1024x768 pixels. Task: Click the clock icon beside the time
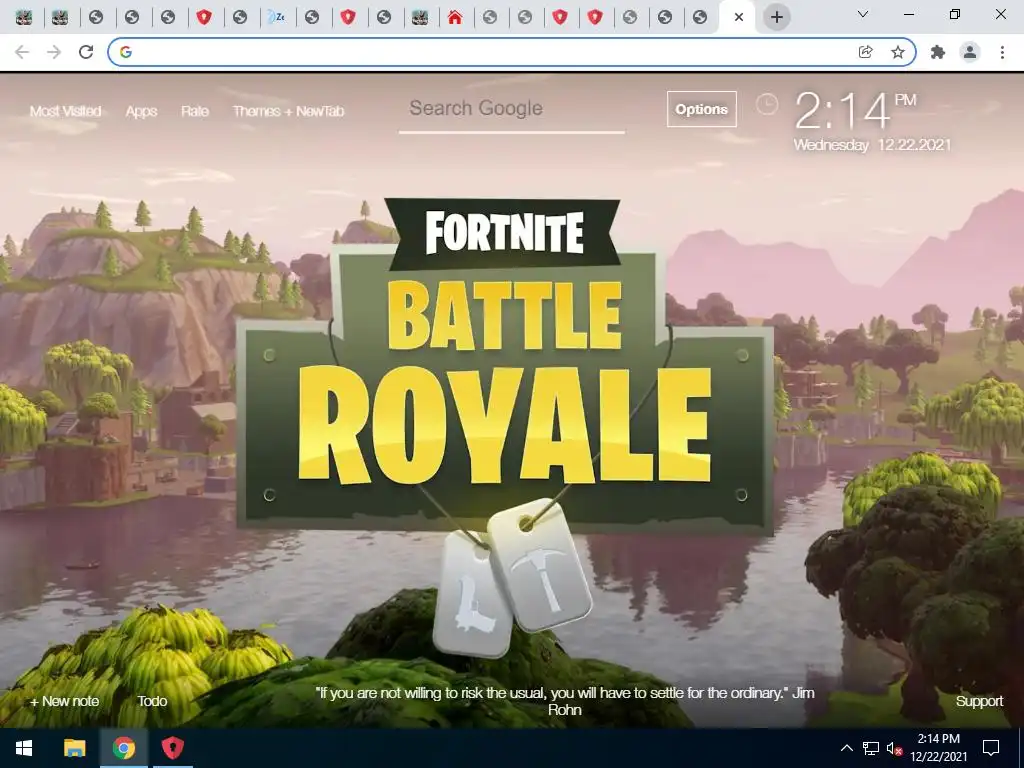tap(767, 104)
